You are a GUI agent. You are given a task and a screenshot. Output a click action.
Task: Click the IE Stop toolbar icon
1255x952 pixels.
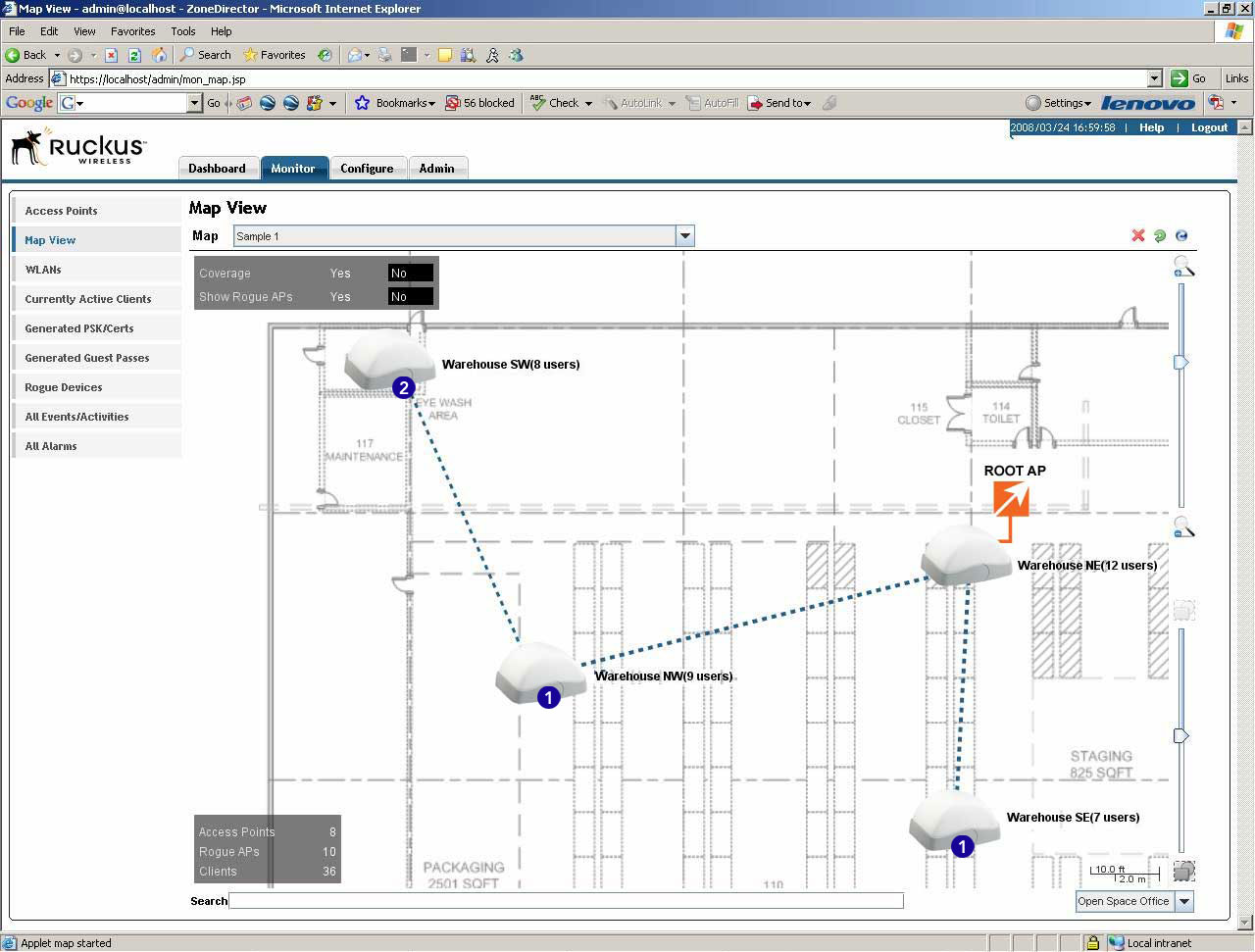(111, 55)
